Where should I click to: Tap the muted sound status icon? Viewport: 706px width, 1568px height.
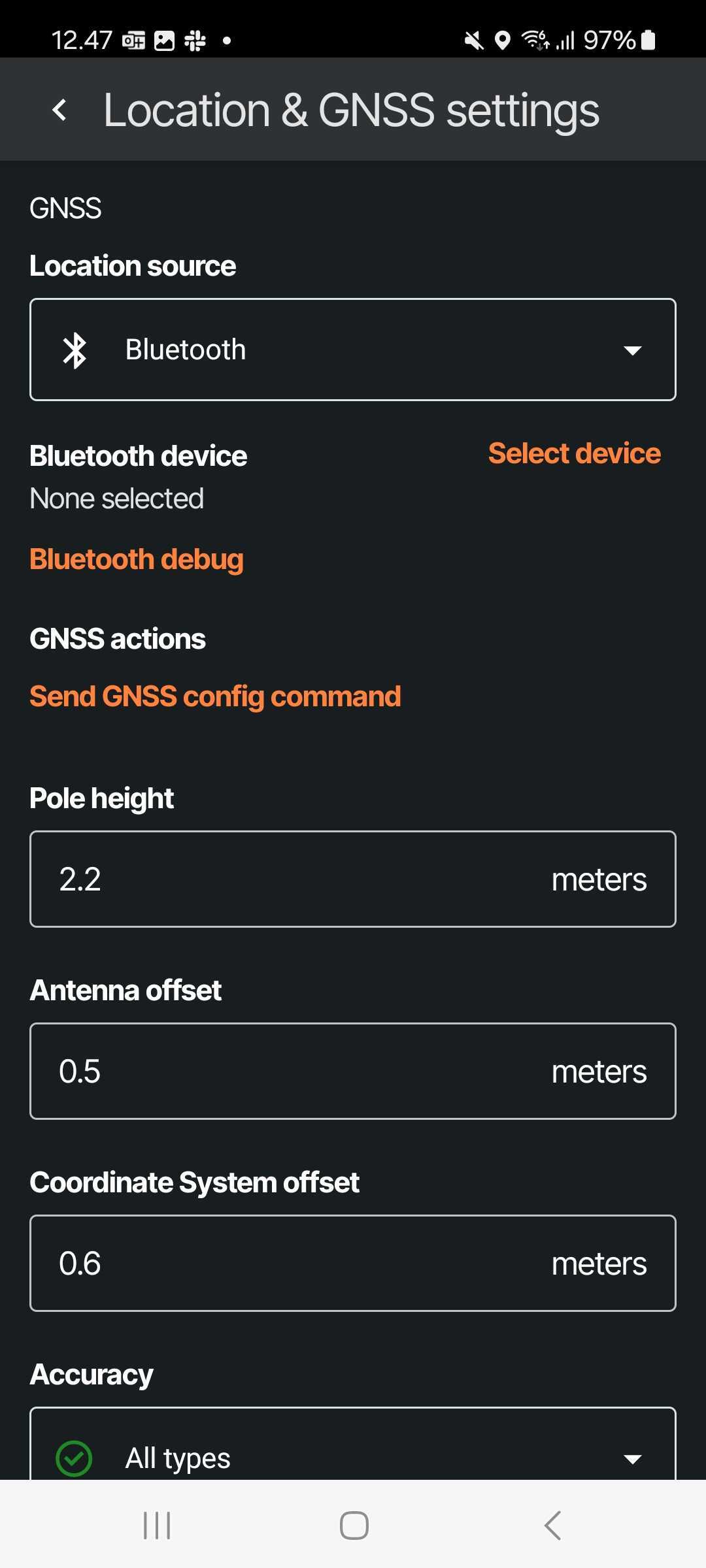pos(474,41)
